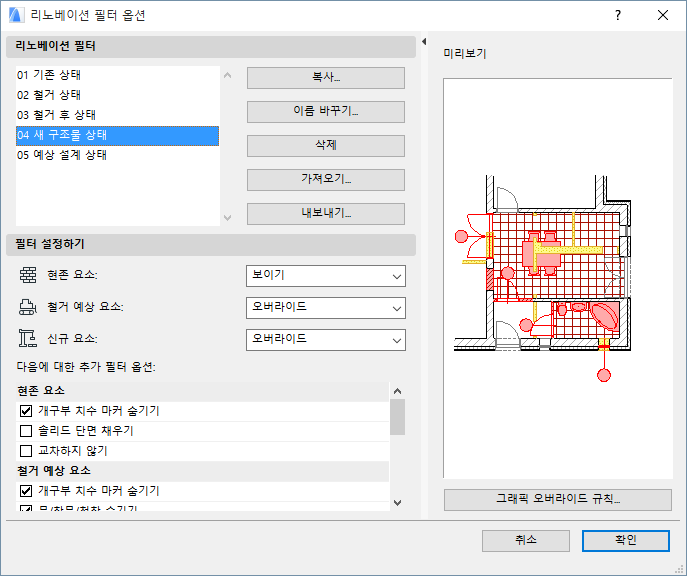Click the 미리보기 label
This screenshot has width=687, height=576.
pos(465,54)
